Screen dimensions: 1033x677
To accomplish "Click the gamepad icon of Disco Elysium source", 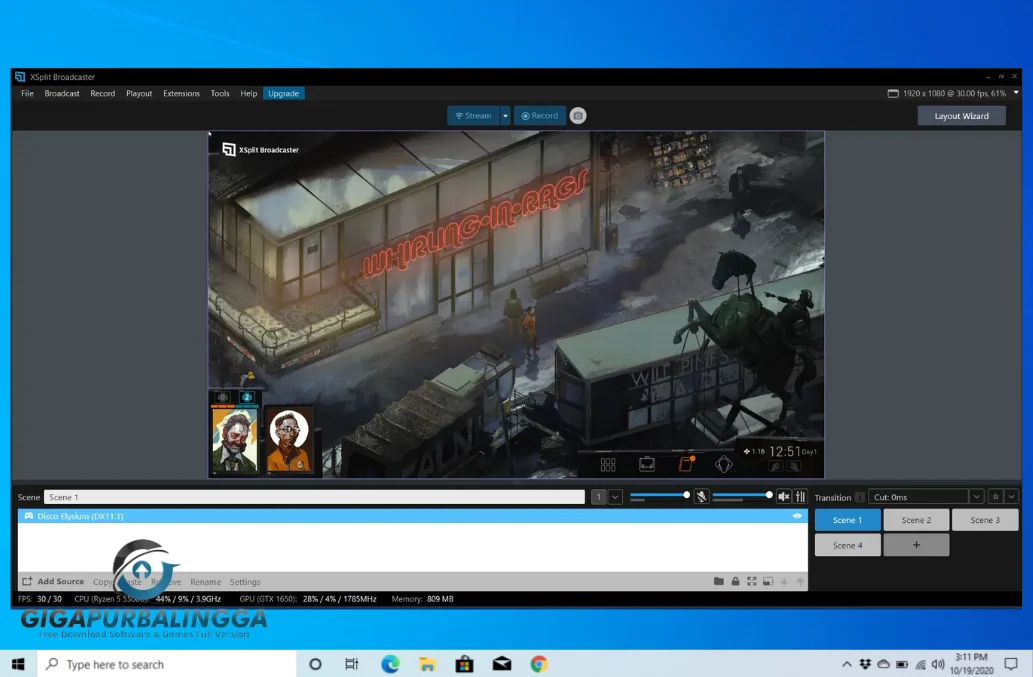I will pos(28,516).
